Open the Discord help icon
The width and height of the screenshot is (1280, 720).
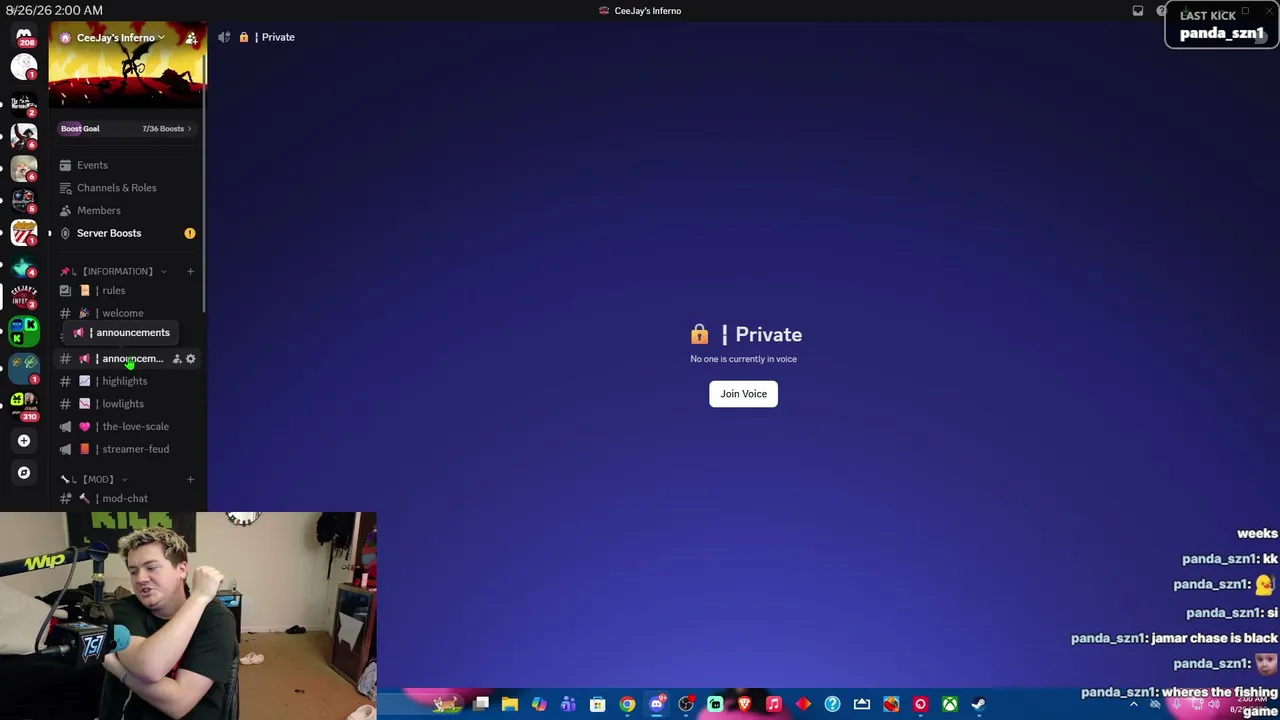1161,11
